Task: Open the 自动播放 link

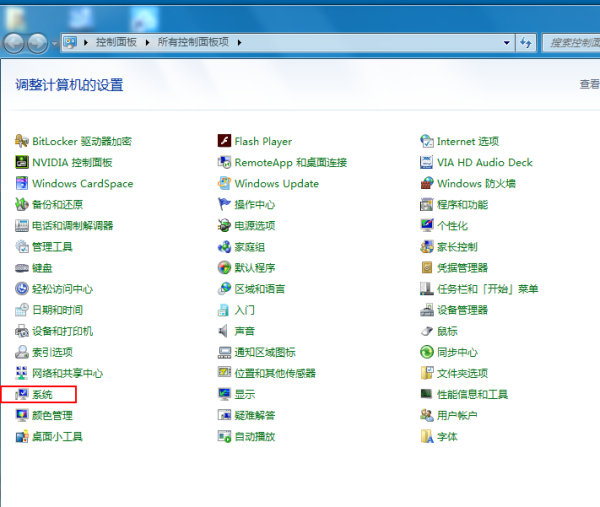Action: (255, 436)
